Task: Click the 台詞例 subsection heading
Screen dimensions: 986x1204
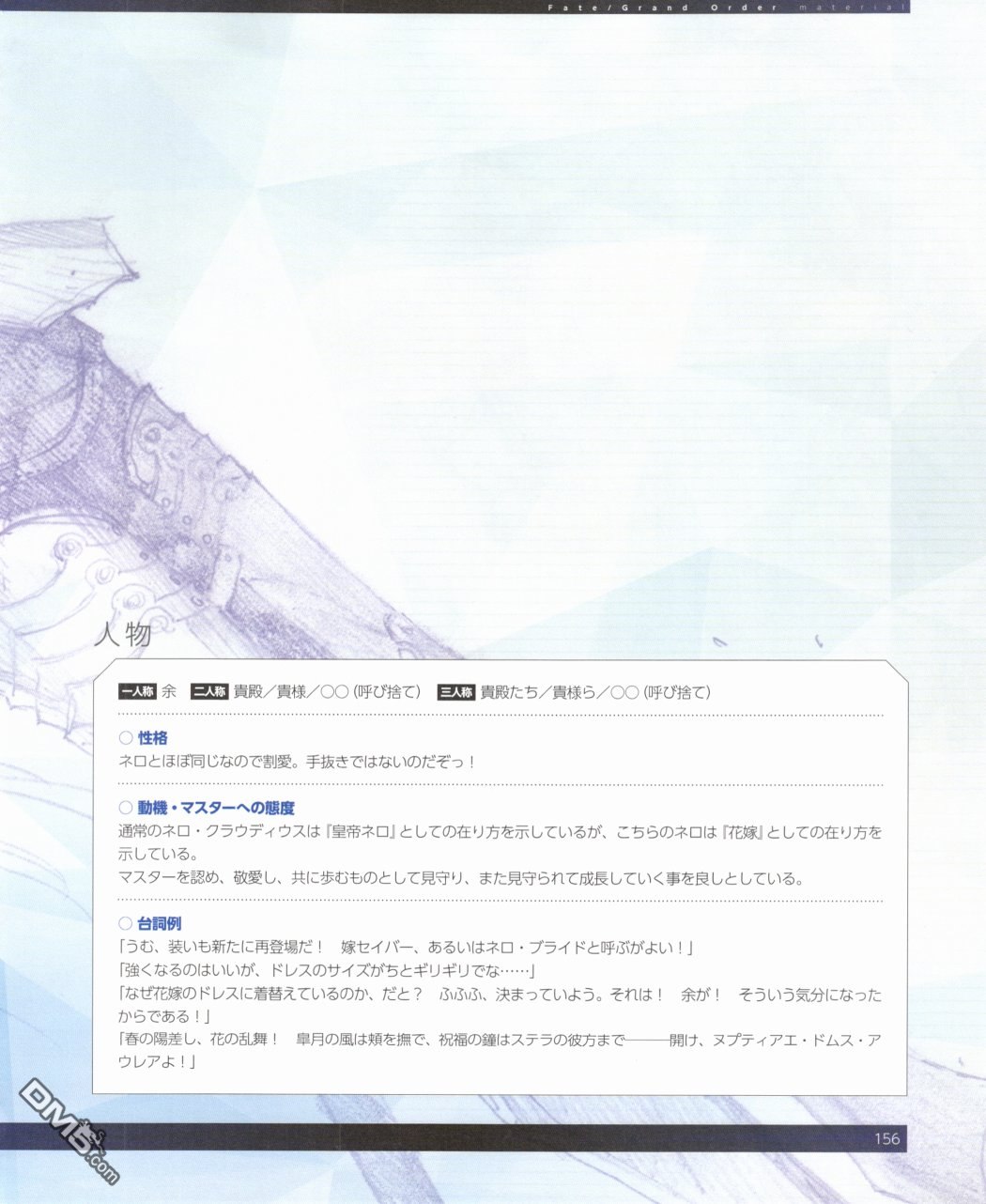Action: pos(160,924)
